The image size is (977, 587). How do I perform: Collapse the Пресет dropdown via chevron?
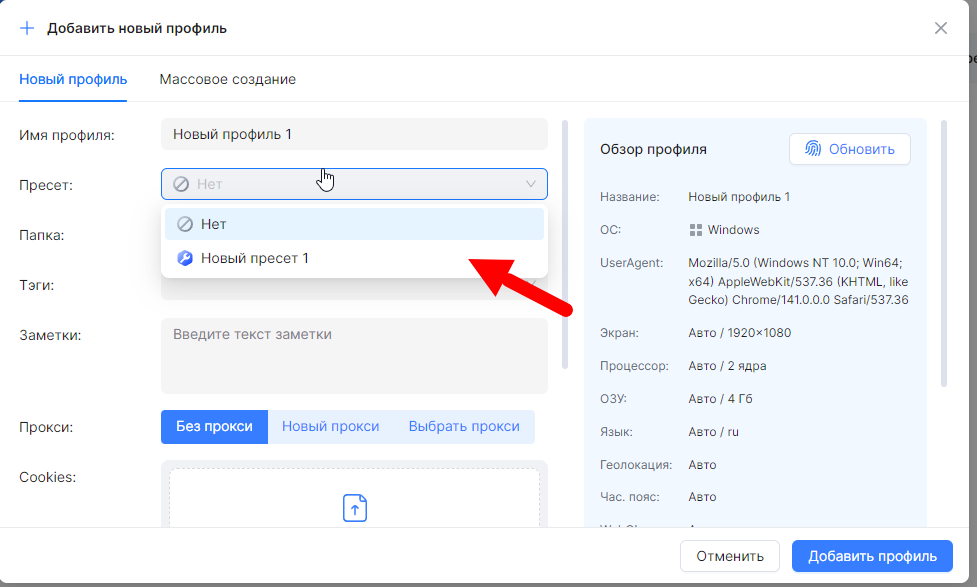(531, 184)
